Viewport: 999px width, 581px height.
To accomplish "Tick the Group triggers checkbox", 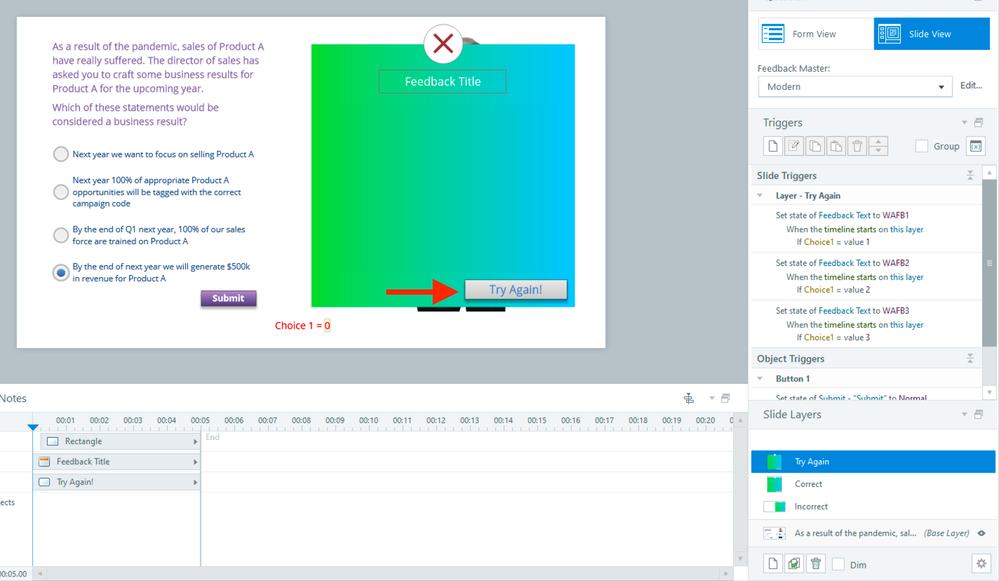I will coord(921,146).
